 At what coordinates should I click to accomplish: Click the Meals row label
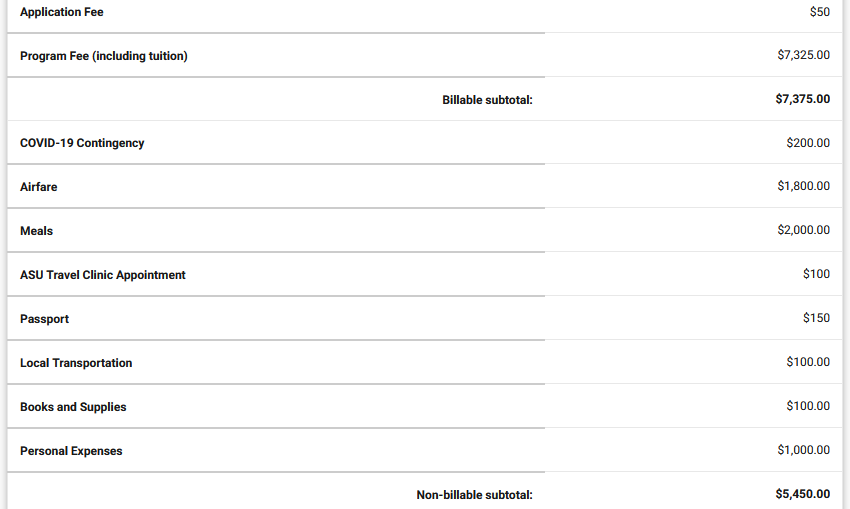[x=36, y=231]
